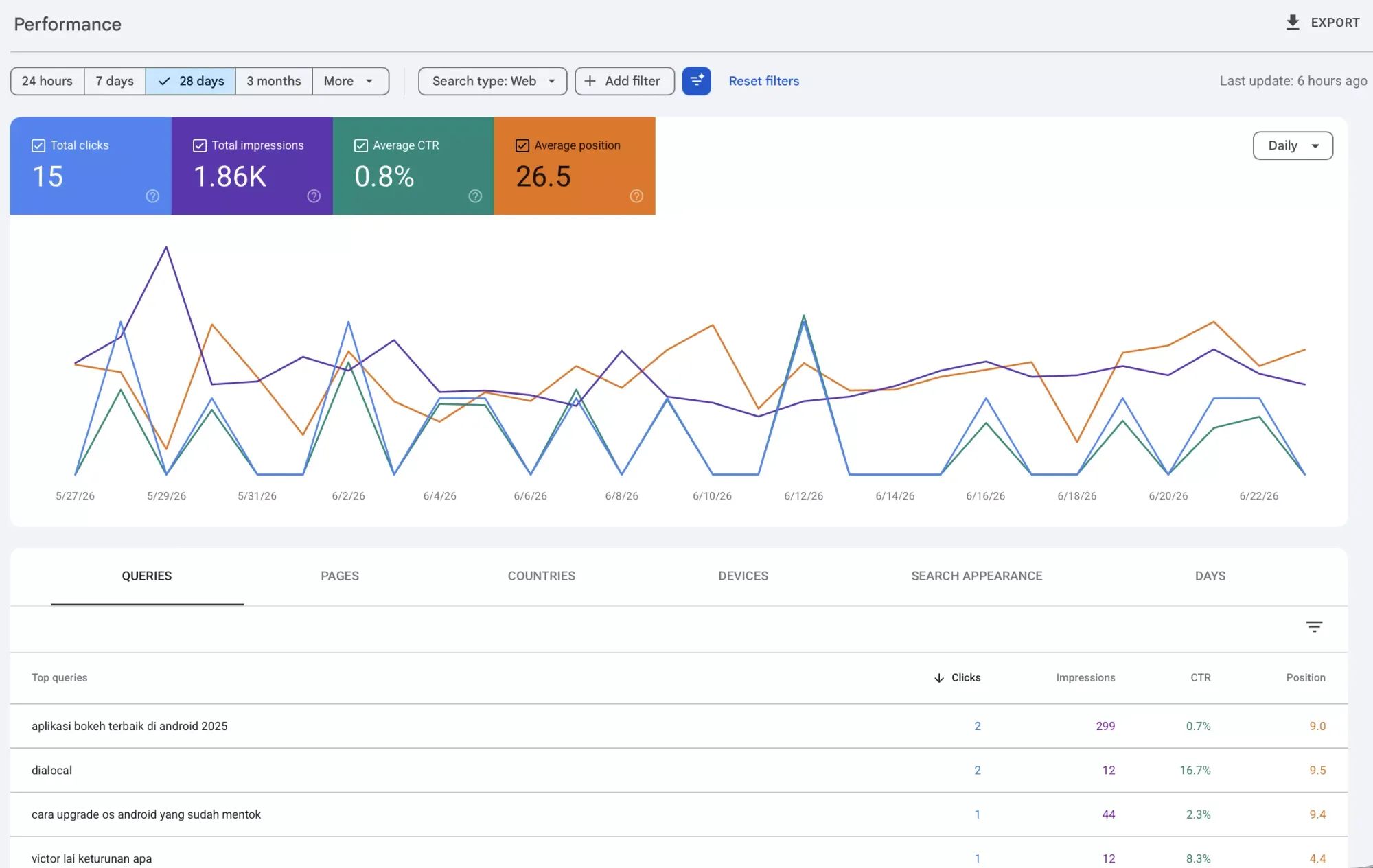The image size is (1373, 868).
Task: Disable the Average position checkbox
Action: pyautogui.click(x=522, y=145)
